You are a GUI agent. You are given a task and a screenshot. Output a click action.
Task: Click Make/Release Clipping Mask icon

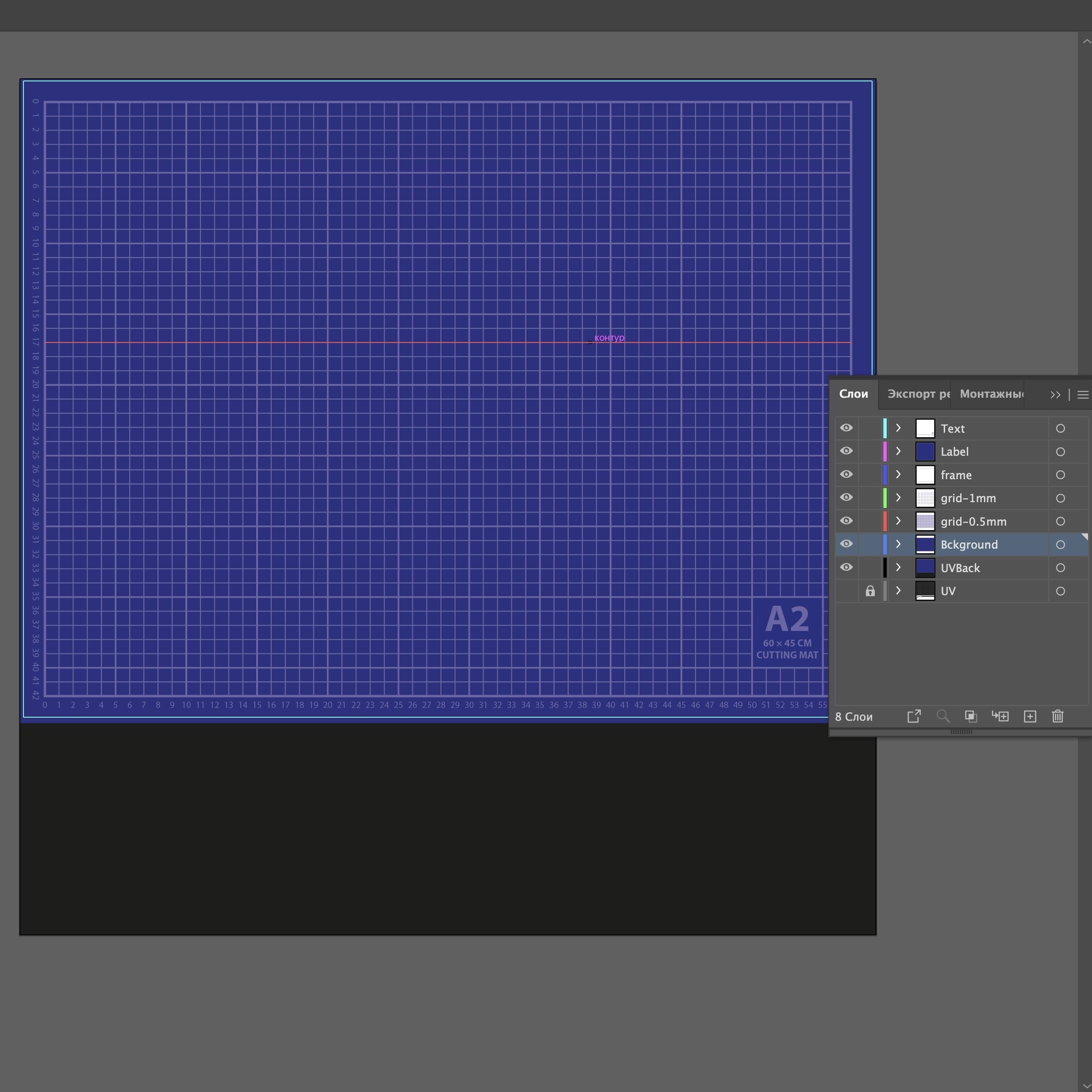click(970, 716)
